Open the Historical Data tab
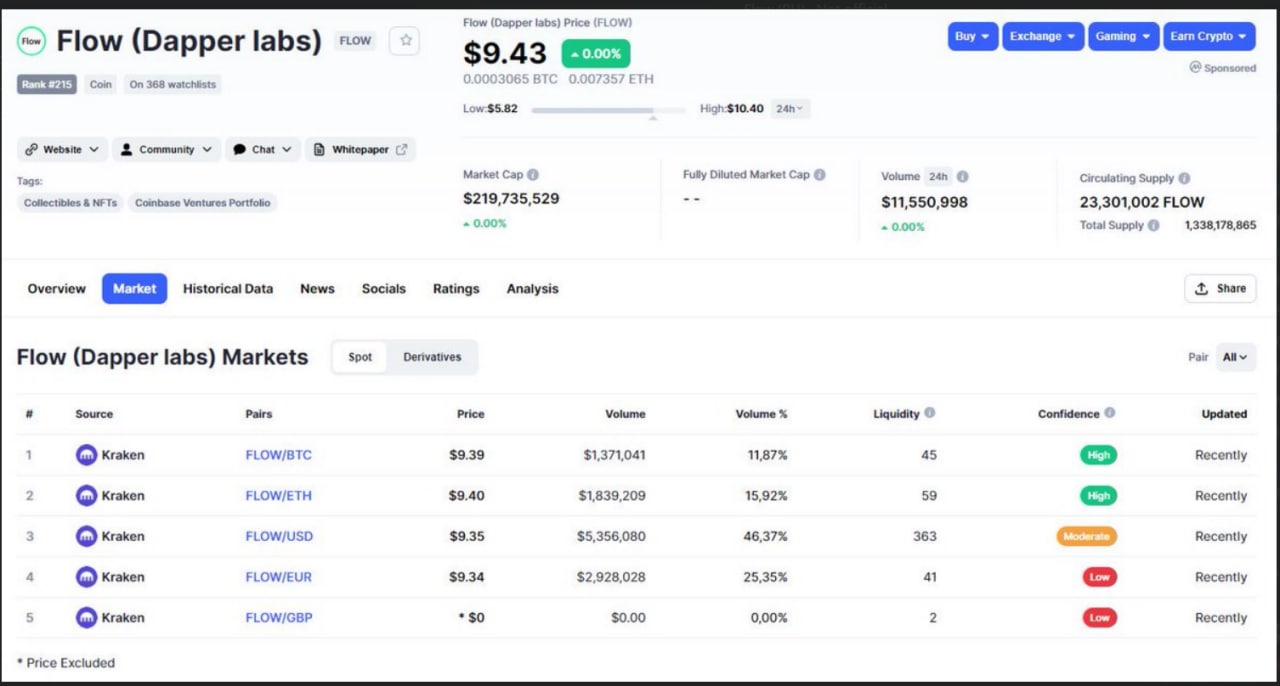This screenshot has height=686, width=1280. point(228,289)
